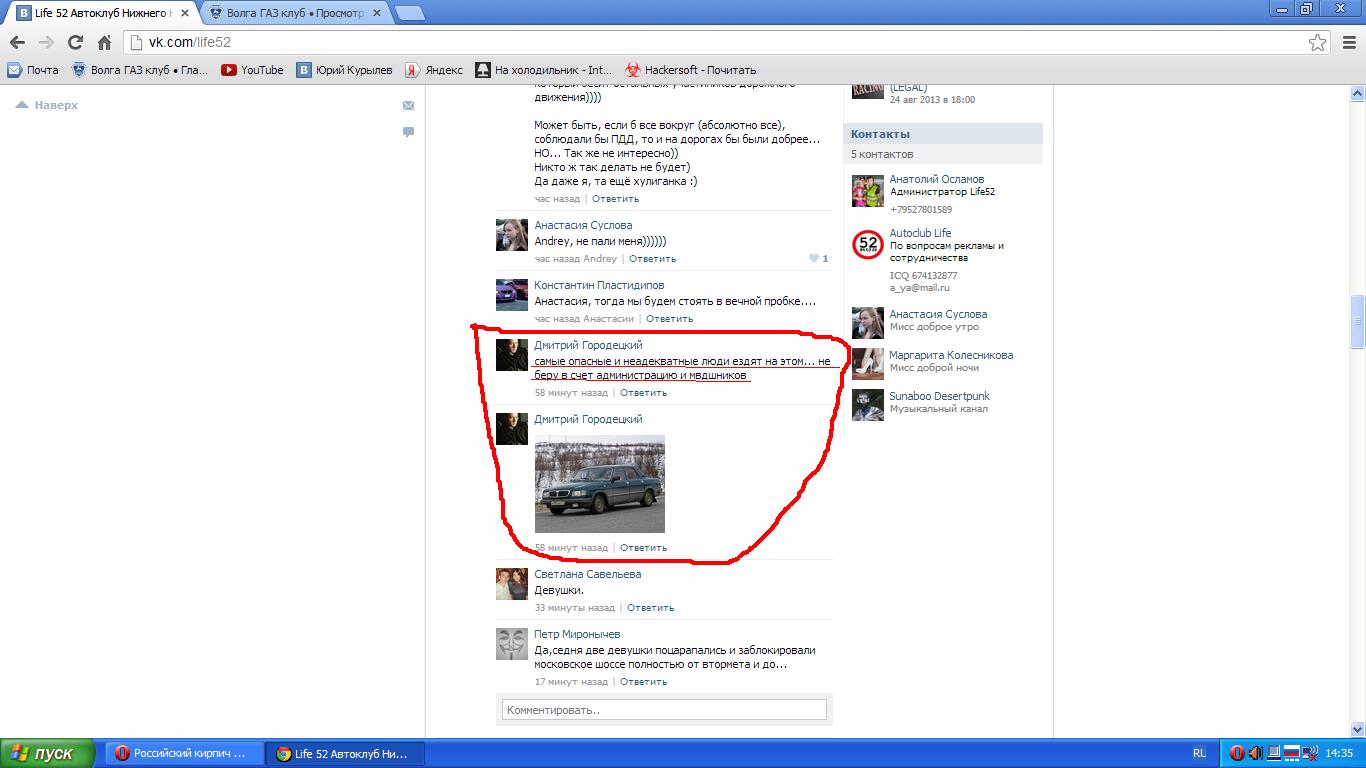This screenshot has width=1366, height=768.
Task: Open the envelope icon in the left sidebar
Action: point(408,105)
